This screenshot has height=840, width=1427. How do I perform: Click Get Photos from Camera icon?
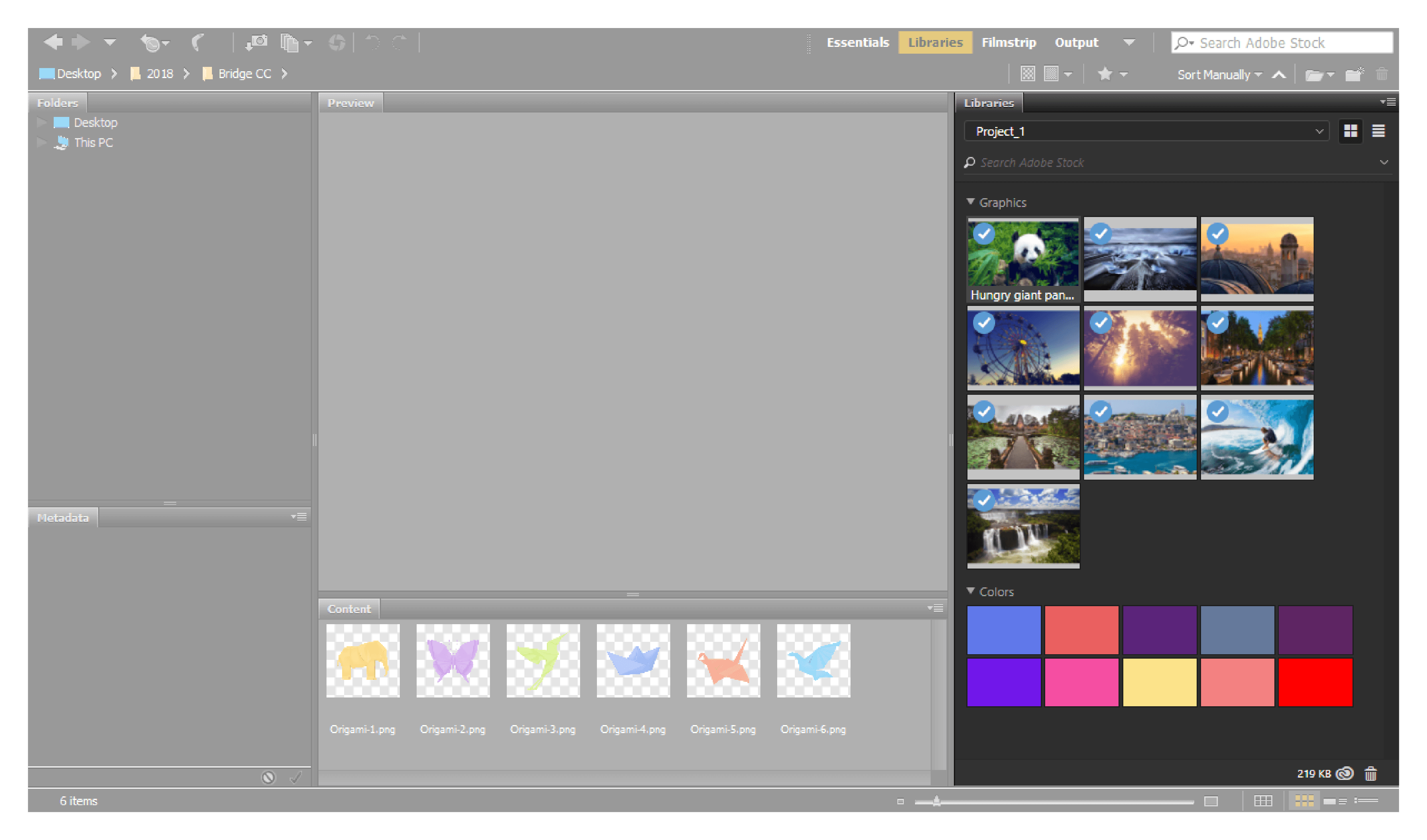click(x=257, y=42)
